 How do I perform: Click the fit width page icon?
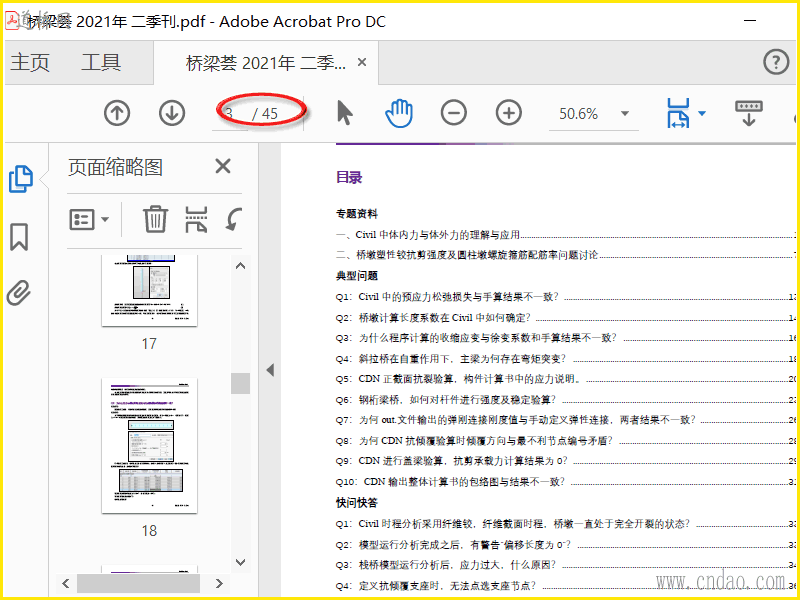click(678, 113)
